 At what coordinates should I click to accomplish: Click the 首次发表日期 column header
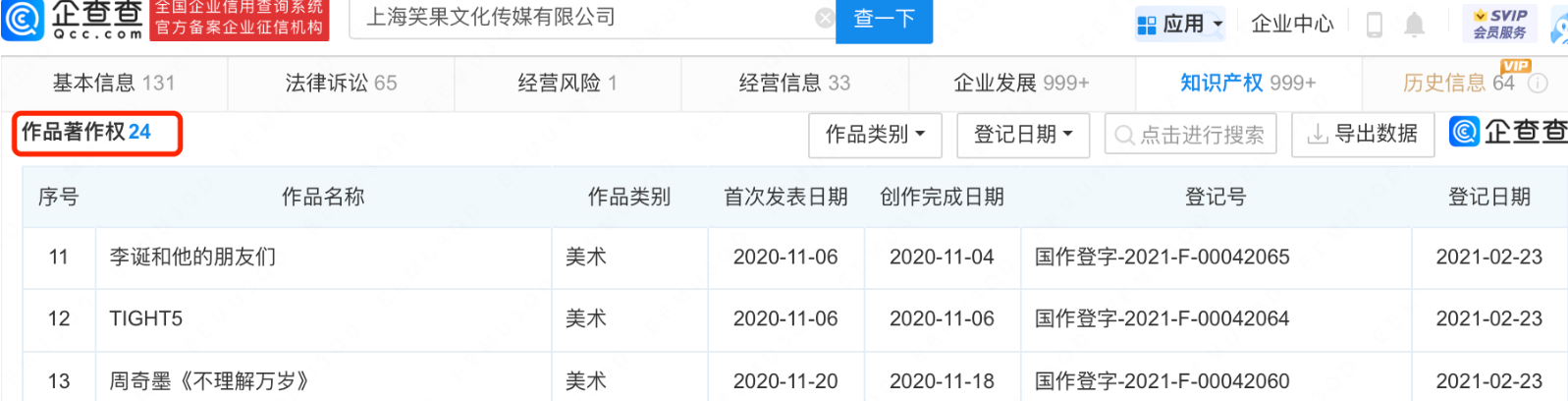click(785, 197)
